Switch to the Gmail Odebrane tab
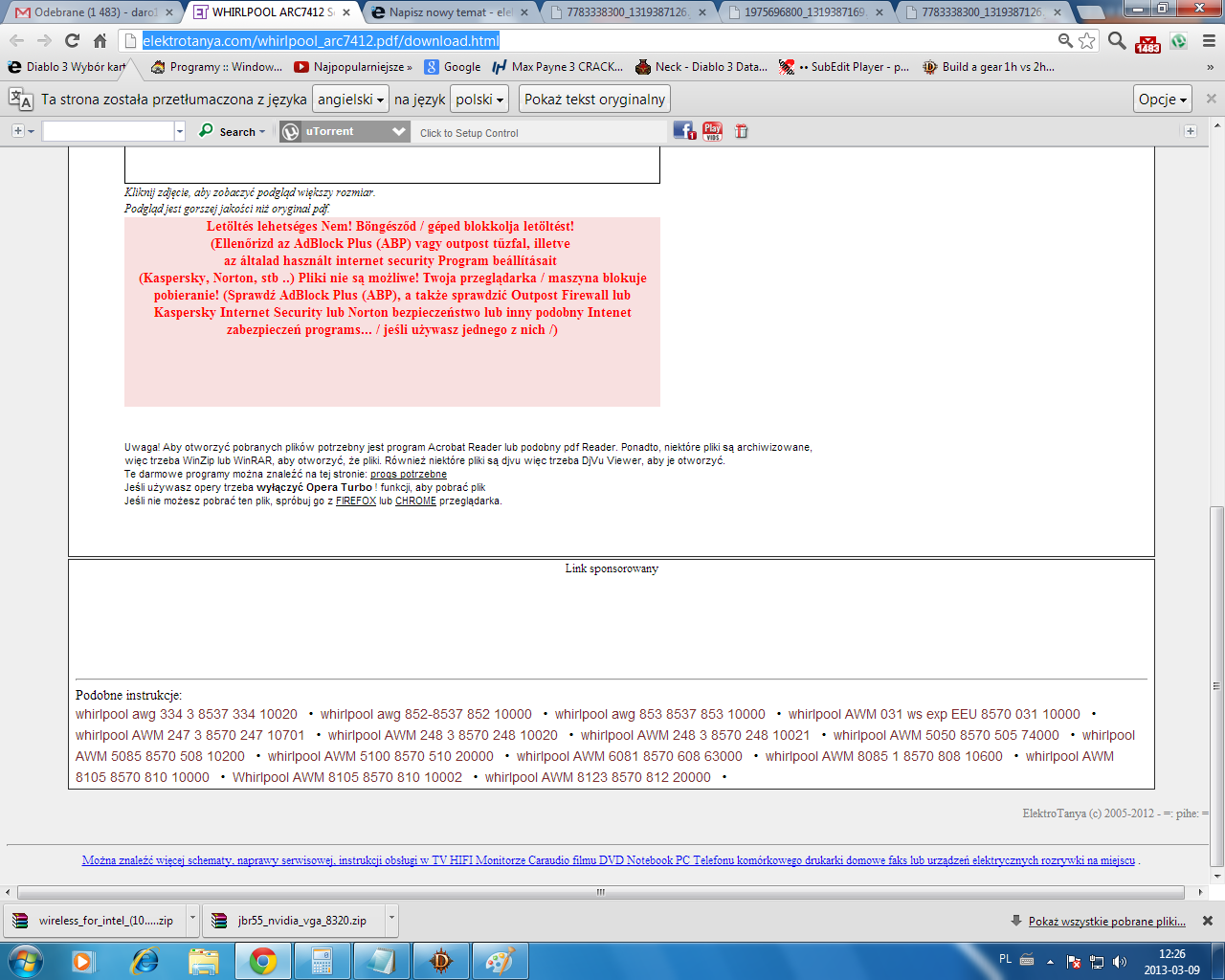Image resolution: width=1225 pixels, height=980 pixels. pos(91,12)
